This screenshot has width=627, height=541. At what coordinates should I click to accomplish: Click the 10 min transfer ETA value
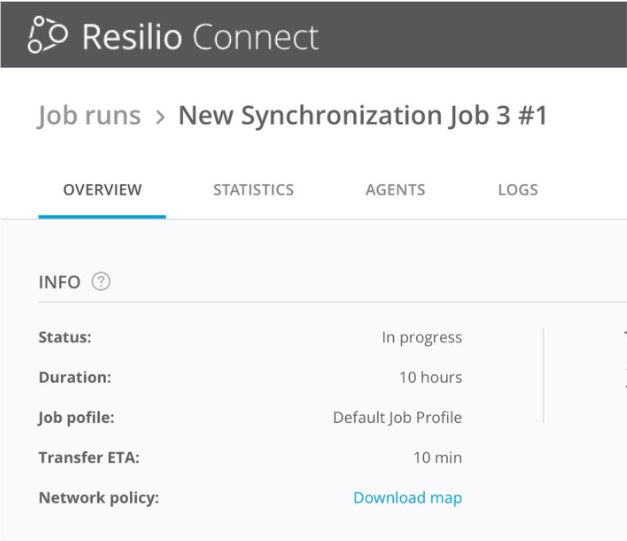[x=437, y=458]
